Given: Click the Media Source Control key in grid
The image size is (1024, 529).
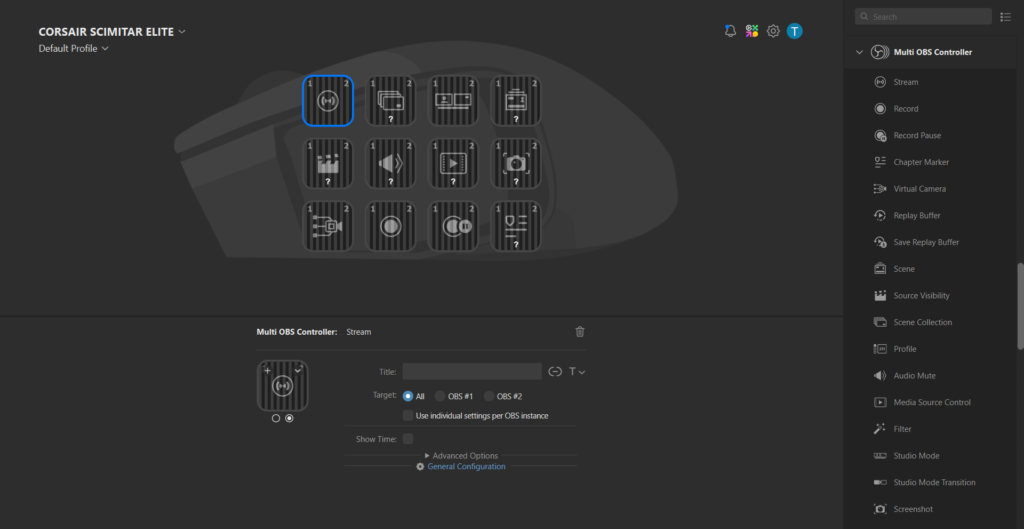Looking at the screenshot, I should pyautogui.click(x=454, y=163).
